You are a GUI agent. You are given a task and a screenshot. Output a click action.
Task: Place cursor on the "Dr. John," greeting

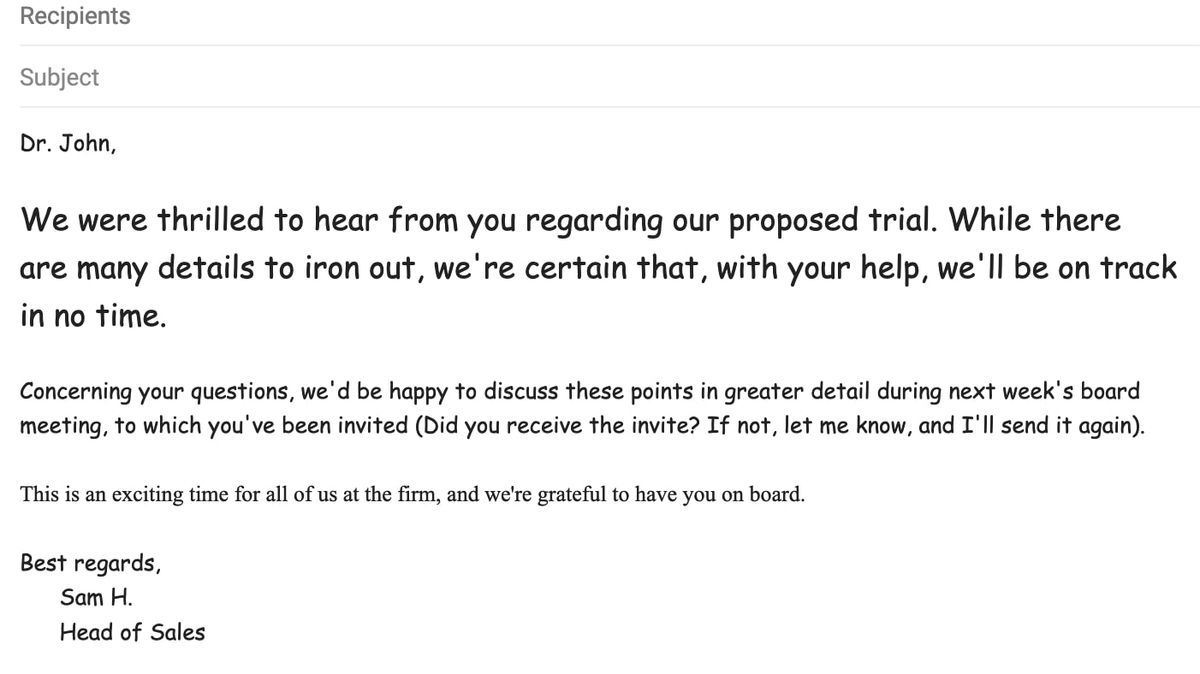[x=67, y=144]
